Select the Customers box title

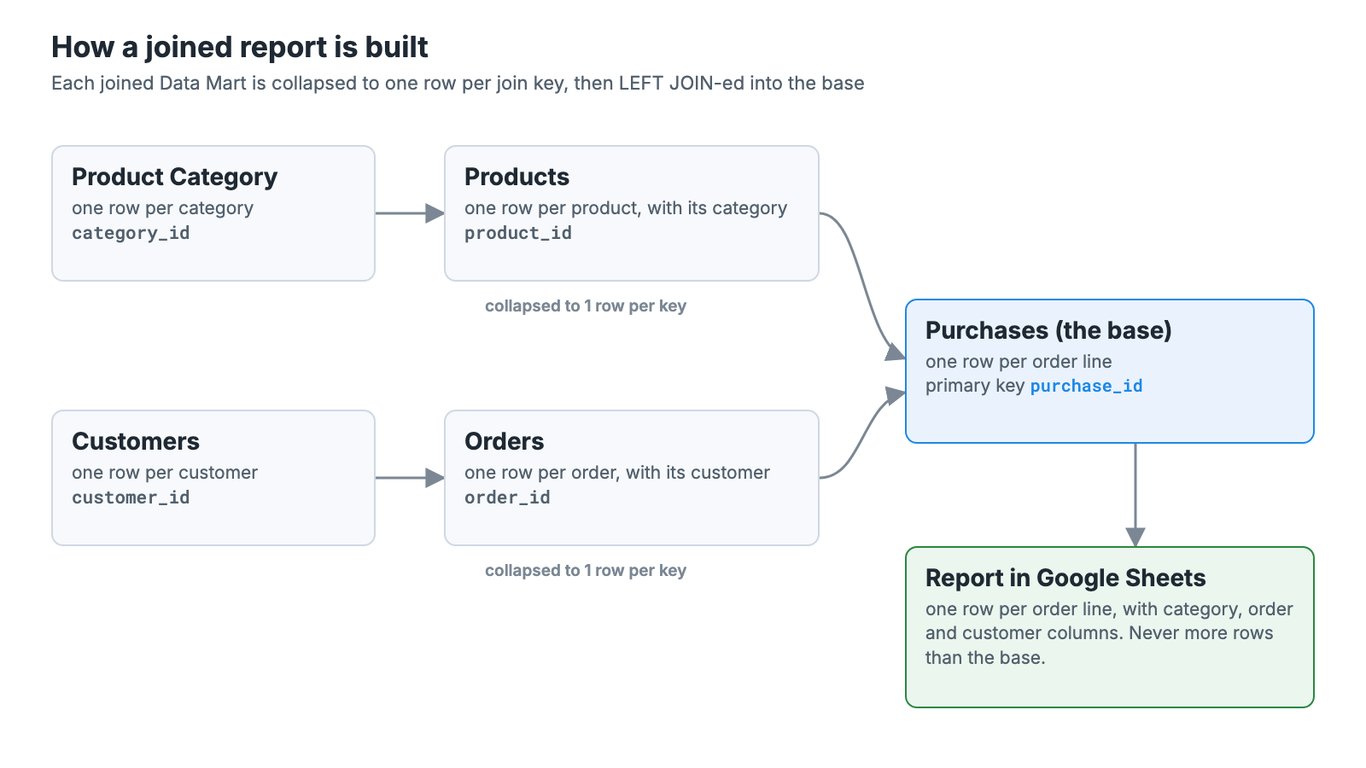point(136,442)
